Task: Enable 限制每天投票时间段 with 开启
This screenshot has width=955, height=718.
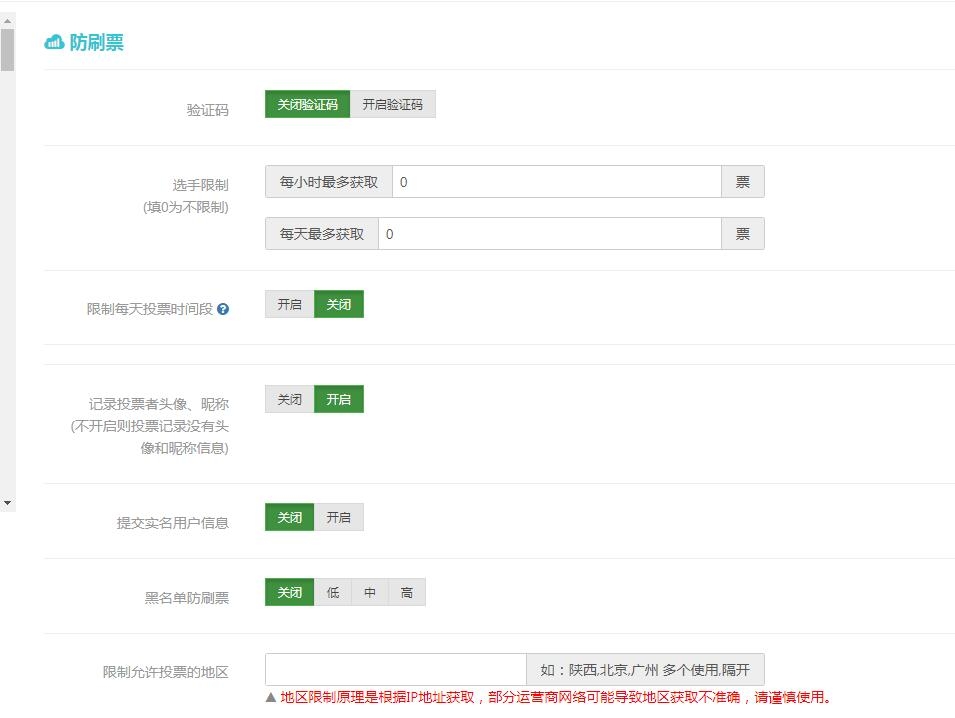Action: click(x=289, y=304)
